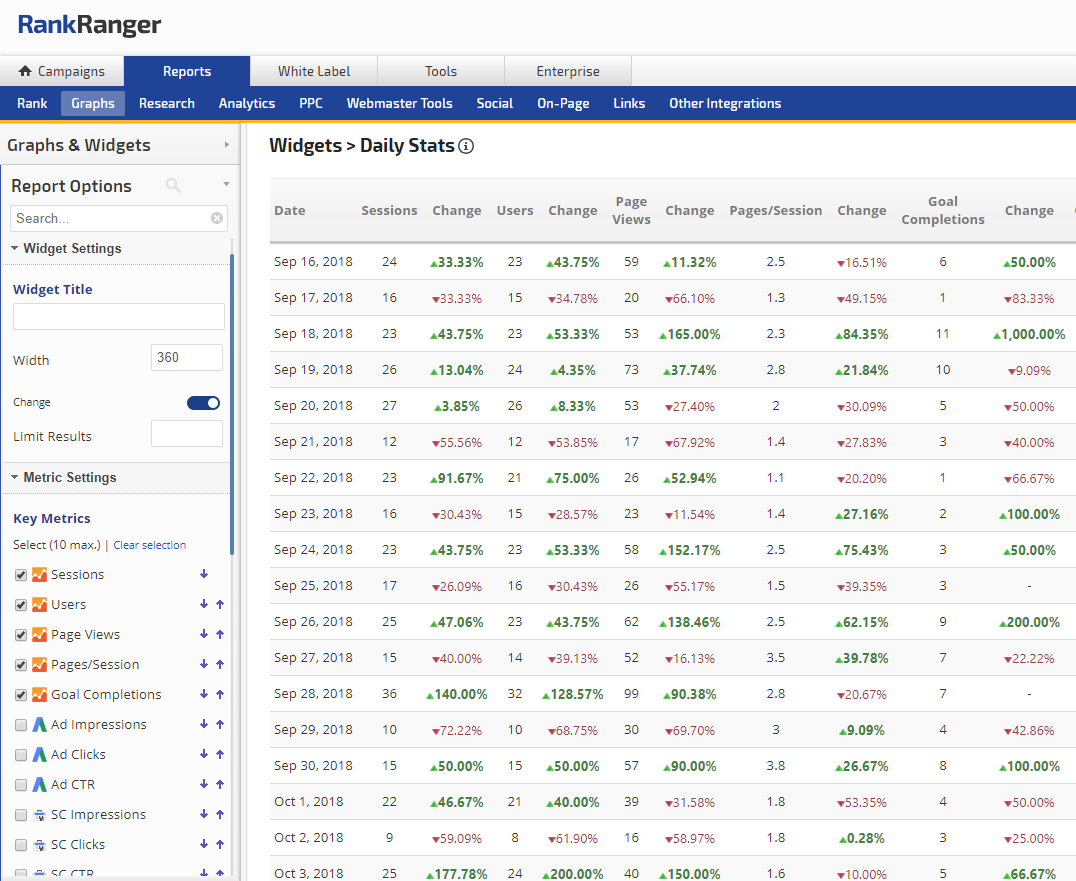Uncheck the Sessions metric checkbox
Viewport: 1076px width, 881px height.
pyautogui.click(x=21, y=575)
